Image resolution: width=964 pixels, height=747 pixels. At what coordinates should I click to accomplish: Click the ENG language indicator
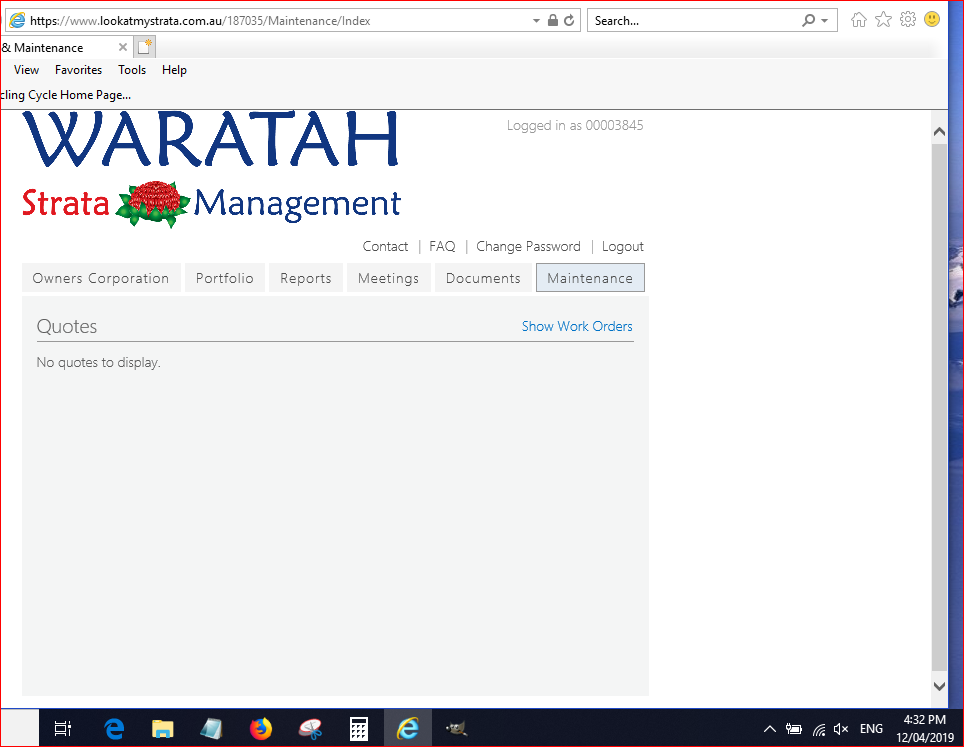pos(871,729)
